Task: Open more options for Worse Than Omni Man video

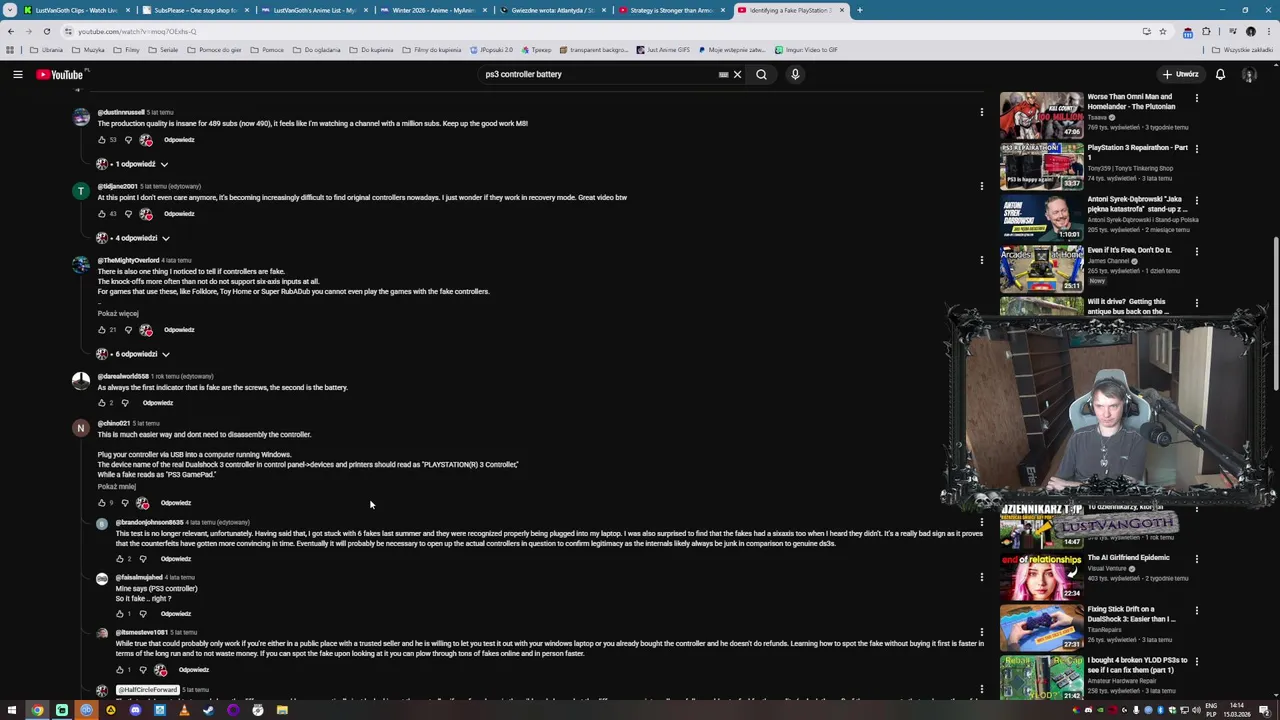Action: click(1196, 98)
